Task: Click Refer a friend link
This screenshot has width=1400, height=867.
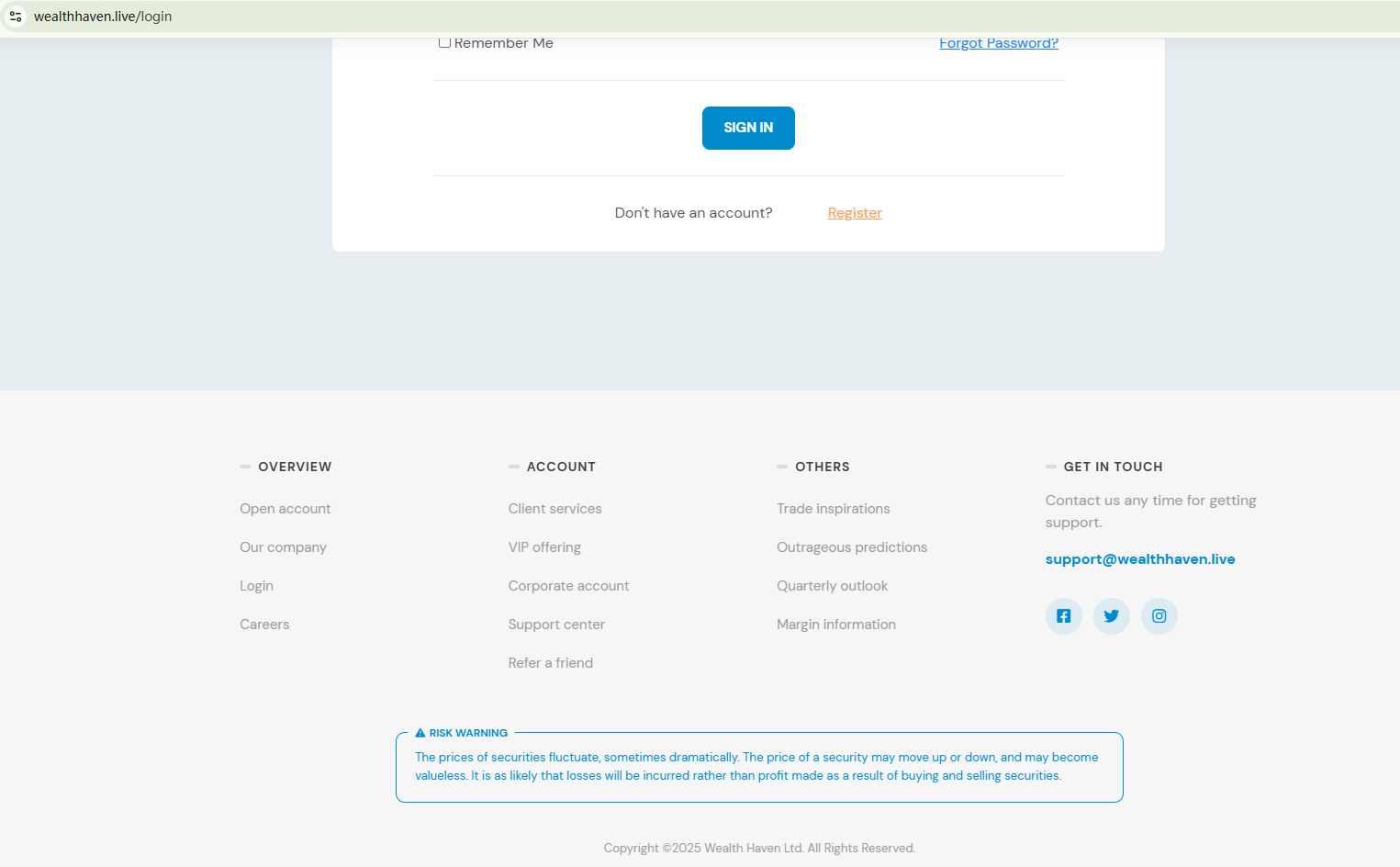Action: point(551,663)
